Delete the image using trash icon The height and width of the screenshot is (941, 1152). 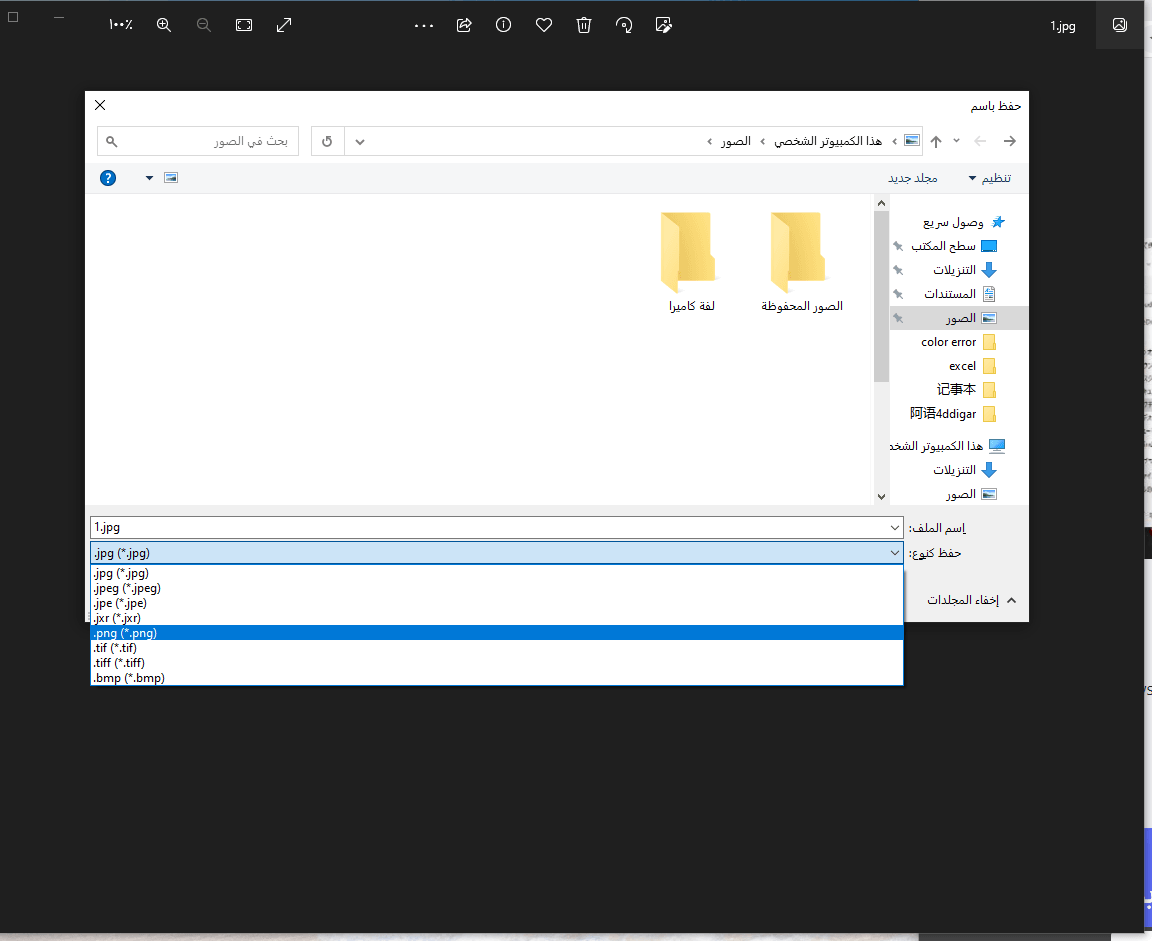[584, 25]
